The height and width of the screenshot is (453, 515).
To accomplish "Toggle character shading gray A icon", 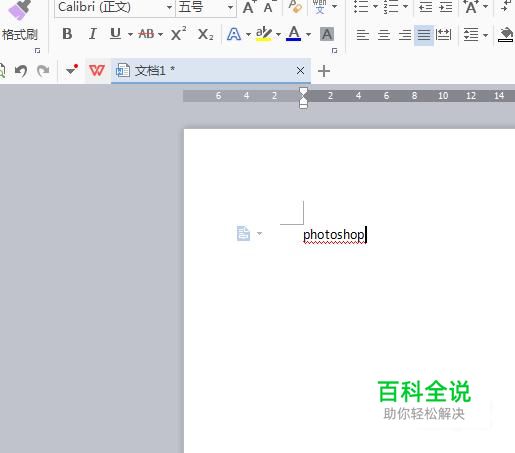I will 327,34.
